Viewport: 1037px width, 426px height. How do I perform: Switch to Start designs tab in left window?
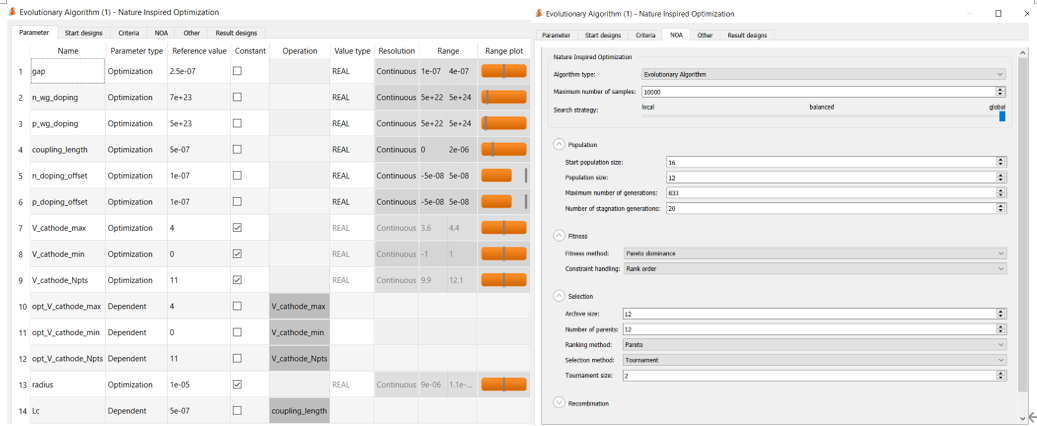[x=83, y=32]
